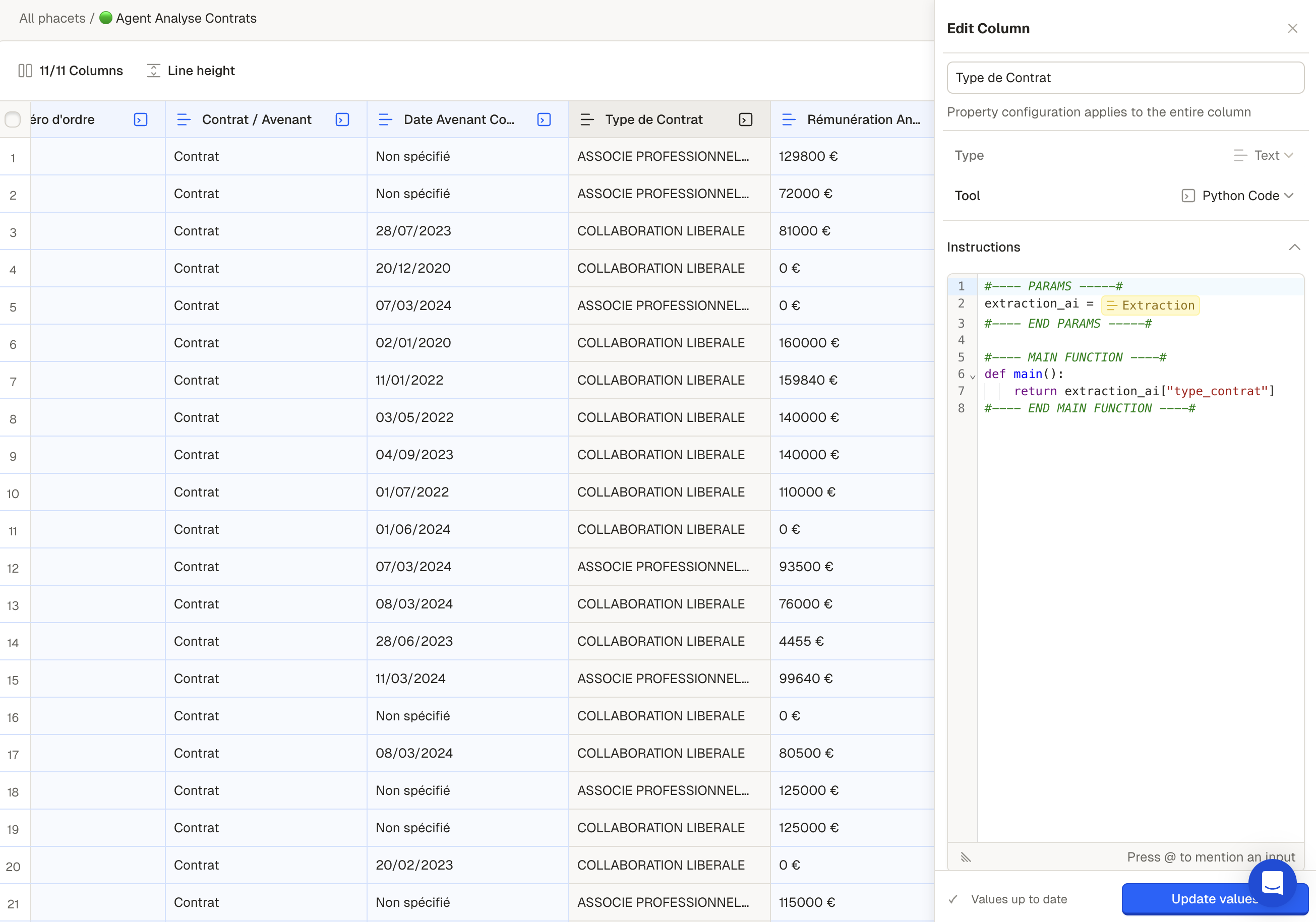Go to All phacets breadcrumb
The height and width of the screenshot is (922, 1316).
[x=52, y=18]
